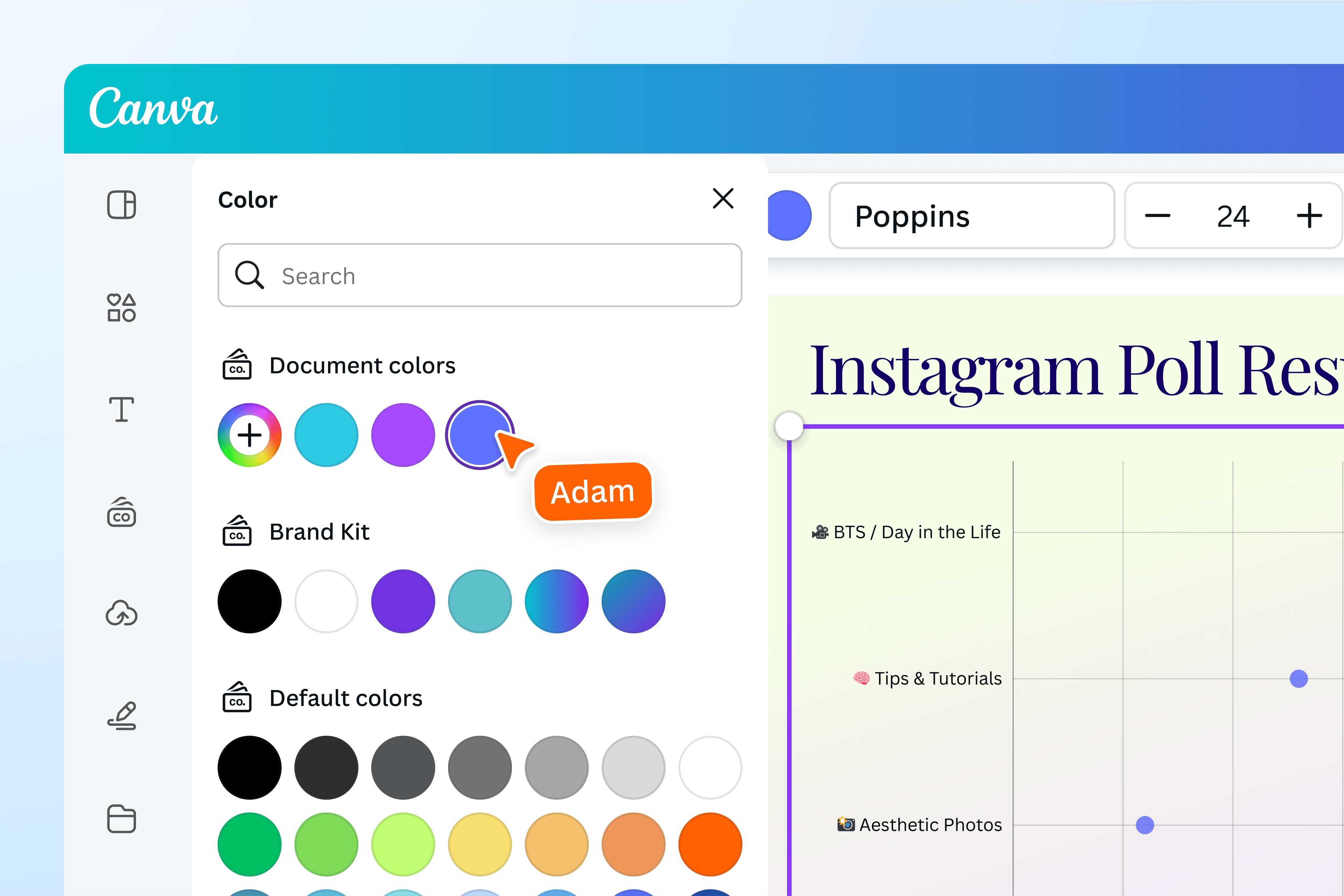Open the Poppins font selector
This screenshot has height=896, width=1344.
[x=971, y=216]
